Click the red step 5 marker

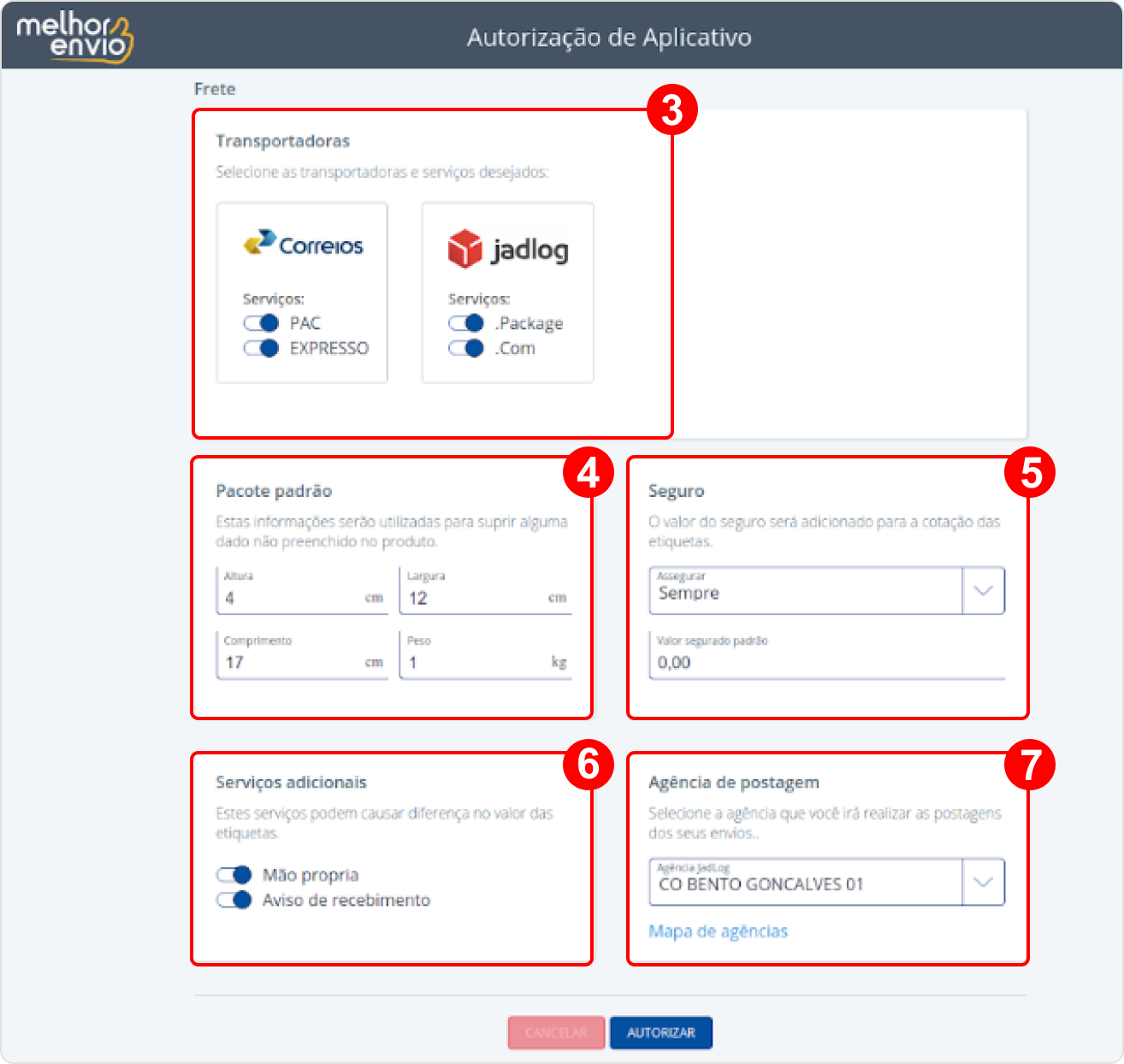[1030, 472]
